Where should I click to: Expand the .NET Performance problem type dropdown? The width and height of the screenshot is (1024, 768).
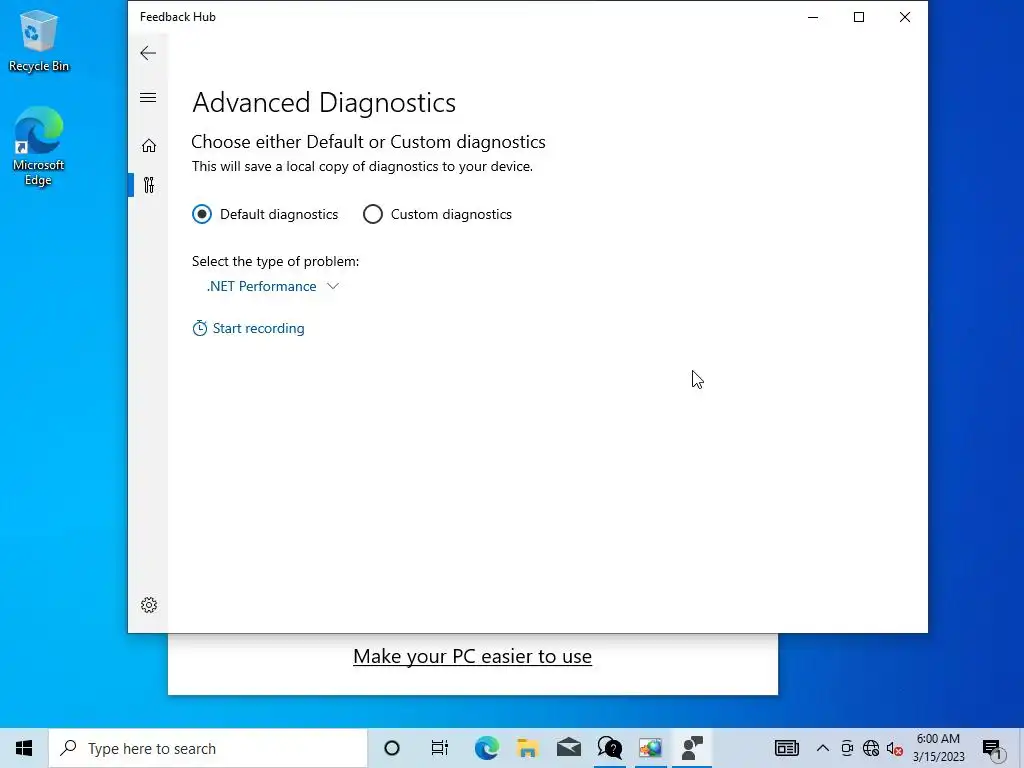tap(272, 287)
